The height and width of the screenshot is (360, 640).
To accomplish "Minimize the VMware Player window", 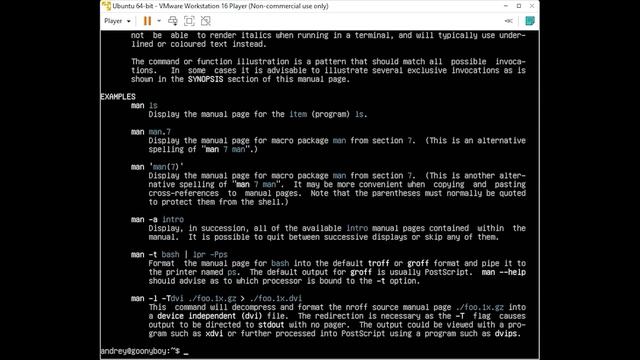I will click(506, 6).
